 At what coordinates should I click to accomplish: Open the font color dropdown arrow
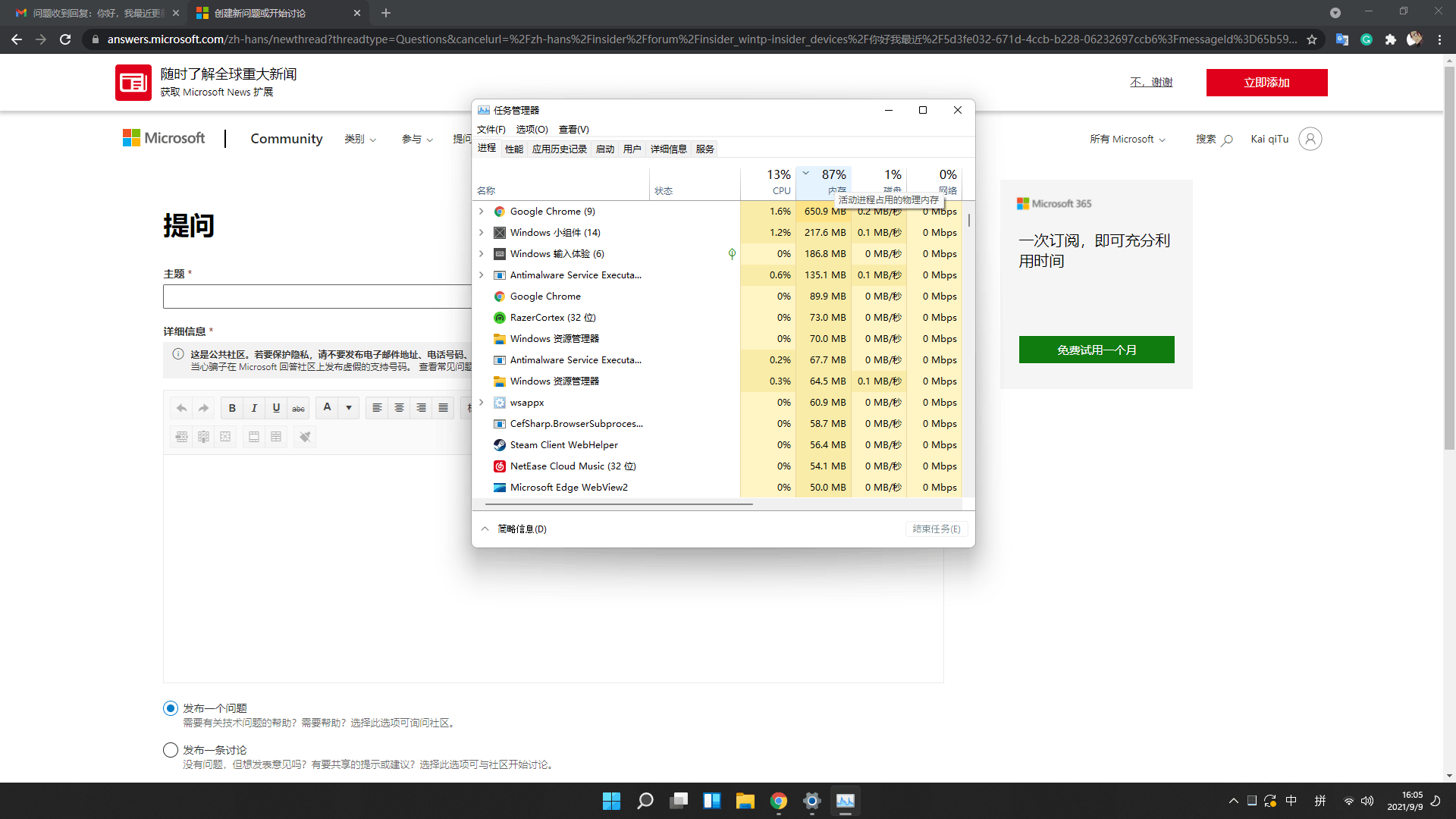point(349,408)
